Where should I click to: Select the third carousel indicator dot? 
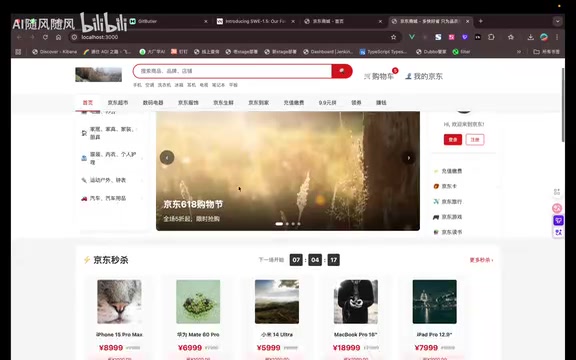[293, 223]
